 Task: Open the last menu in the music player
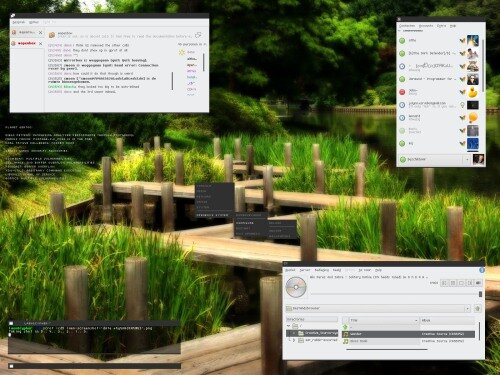(x=378, y=270)
